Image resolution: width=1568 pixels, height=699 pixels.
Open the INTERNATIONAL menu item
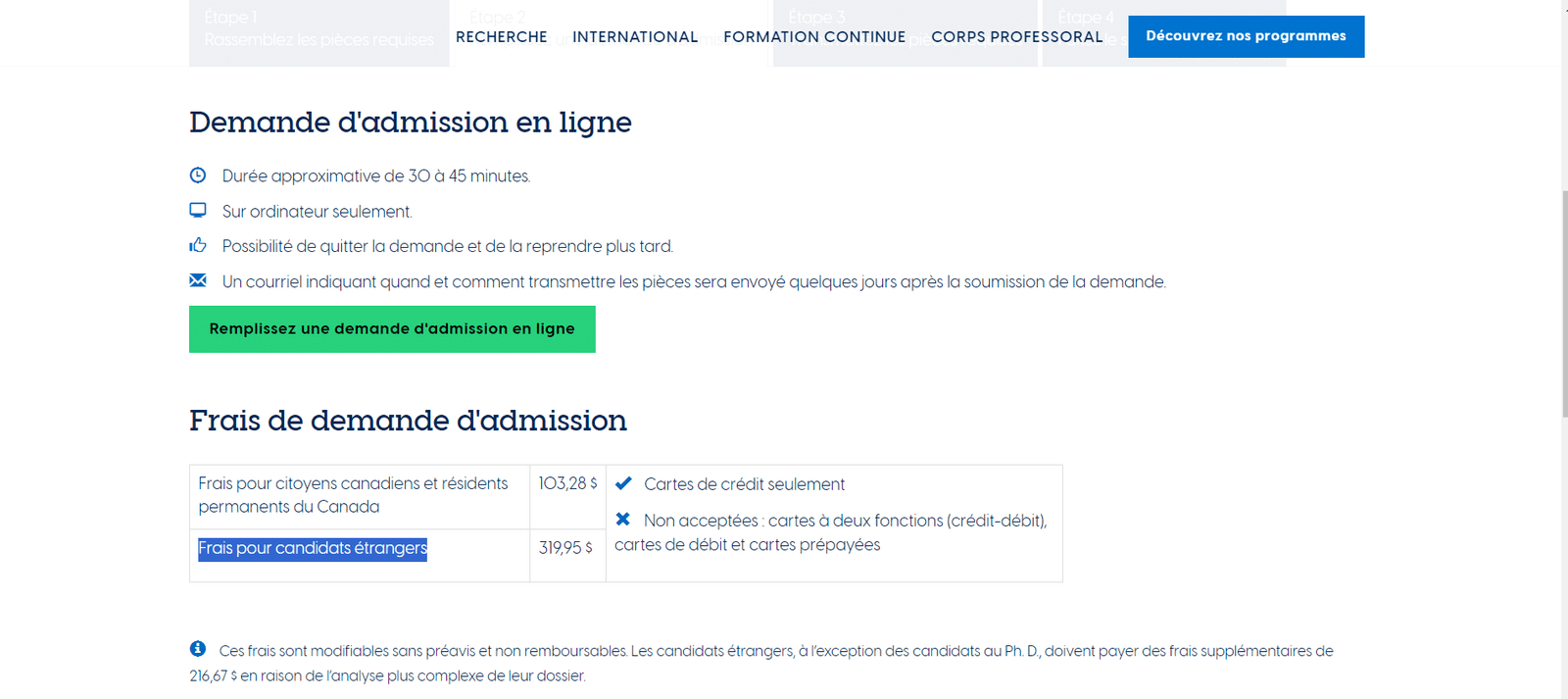(x=635, y=37)
